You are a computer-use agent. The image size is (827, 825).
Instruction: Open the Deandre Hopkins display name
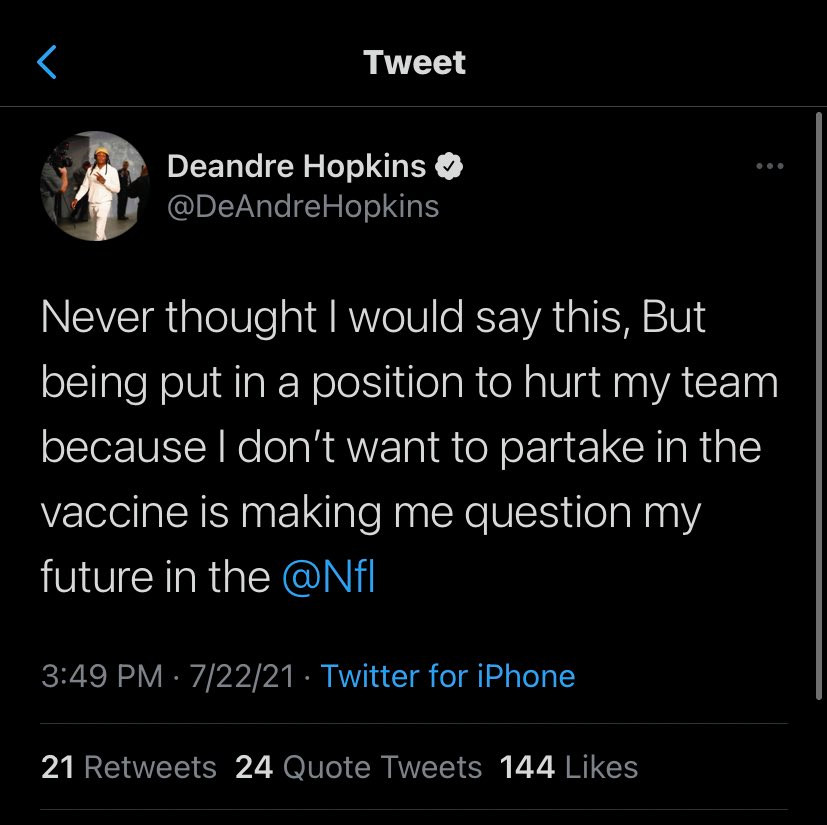coord(296,166)
